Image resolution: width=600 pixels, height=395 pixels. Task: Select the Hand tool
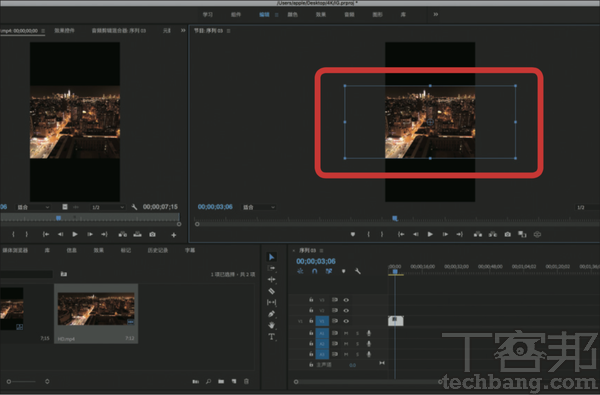[x=271, y=325]
